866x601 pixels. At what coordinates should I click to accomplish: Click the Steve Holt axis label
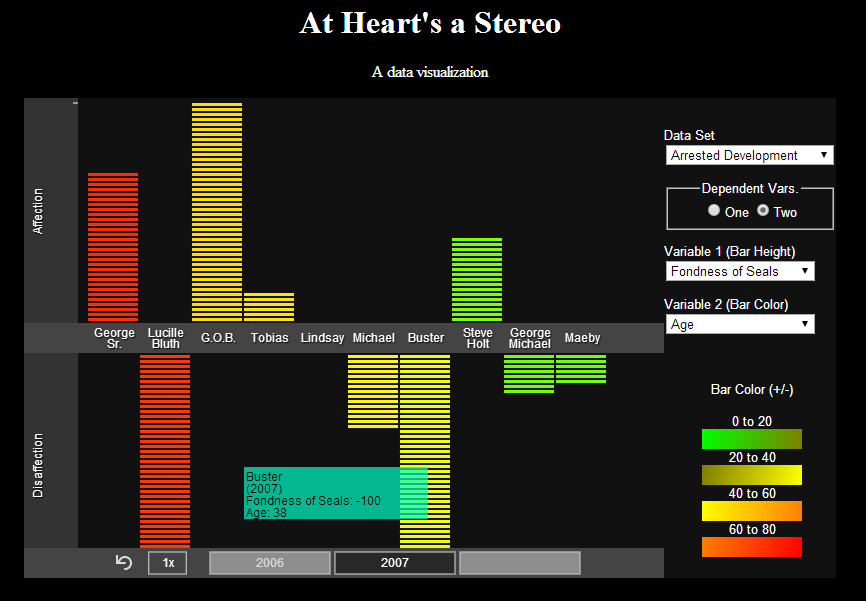pyautogui.click(x=478, y=338)
